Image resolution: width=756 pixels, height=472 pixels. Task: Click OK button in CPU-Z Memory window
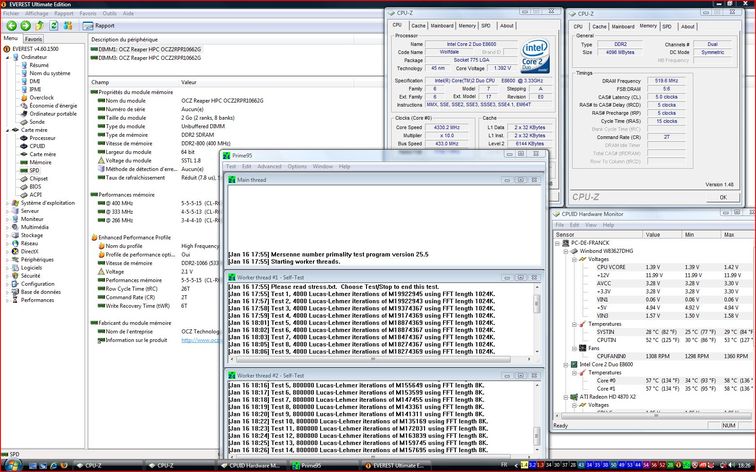(723, 197)
